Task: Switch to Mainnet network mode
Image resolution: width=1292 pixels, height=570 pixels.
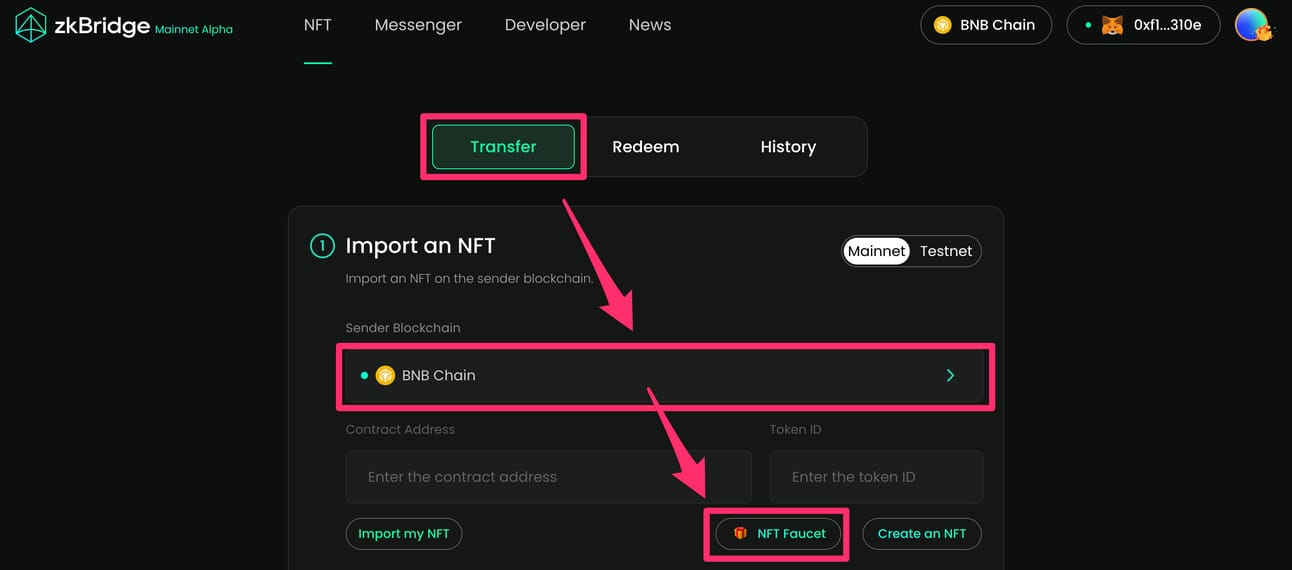Action: tap(876, 251)
